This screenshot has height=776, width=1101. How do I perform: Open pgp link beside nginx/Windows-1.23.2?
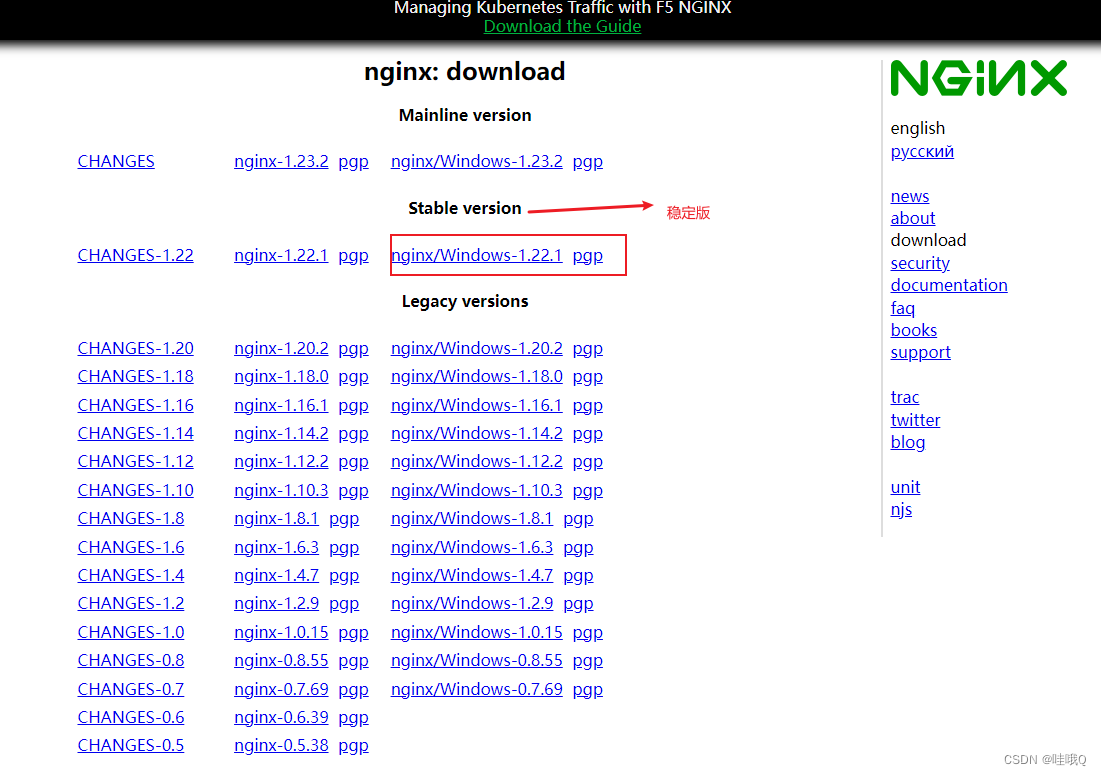[x=588, y=162]
